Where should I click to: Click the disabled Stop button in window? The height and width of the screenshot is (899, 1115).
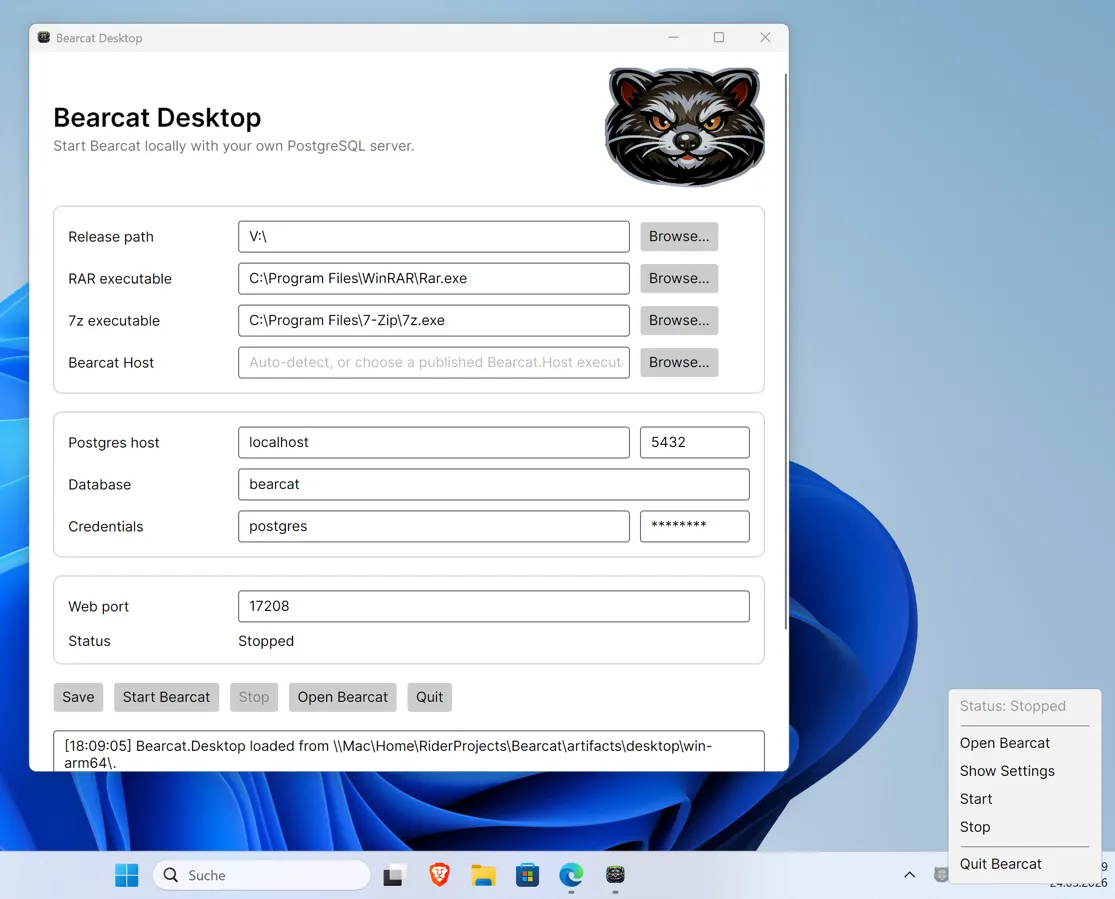[254, 697]
